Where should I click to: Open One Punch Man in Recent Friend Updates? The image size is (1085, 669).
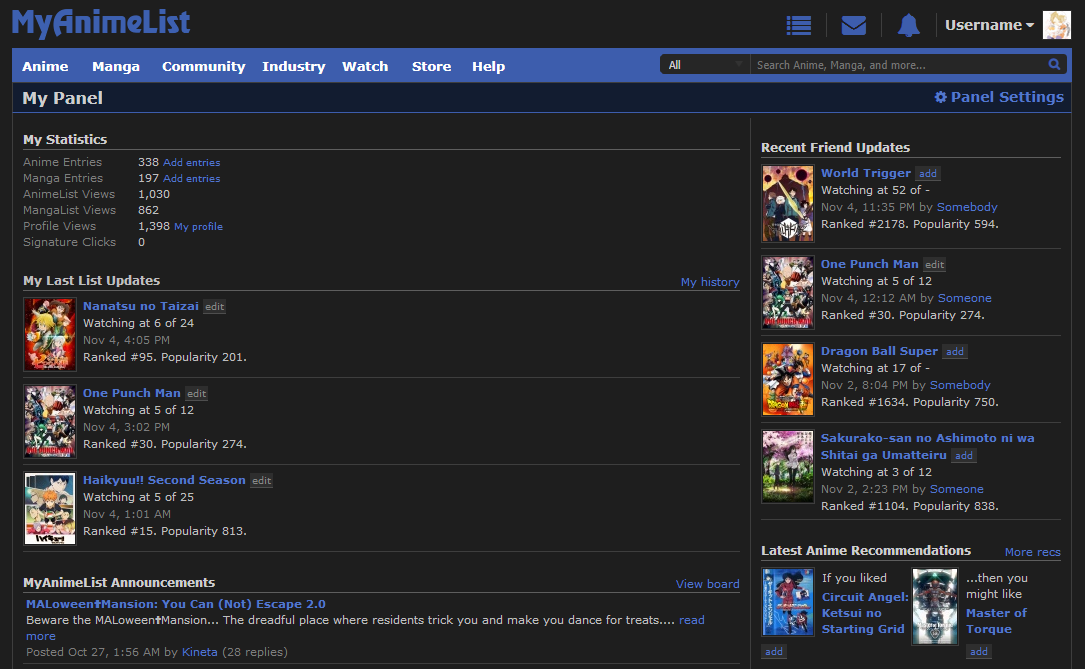(x=869, y=264)
